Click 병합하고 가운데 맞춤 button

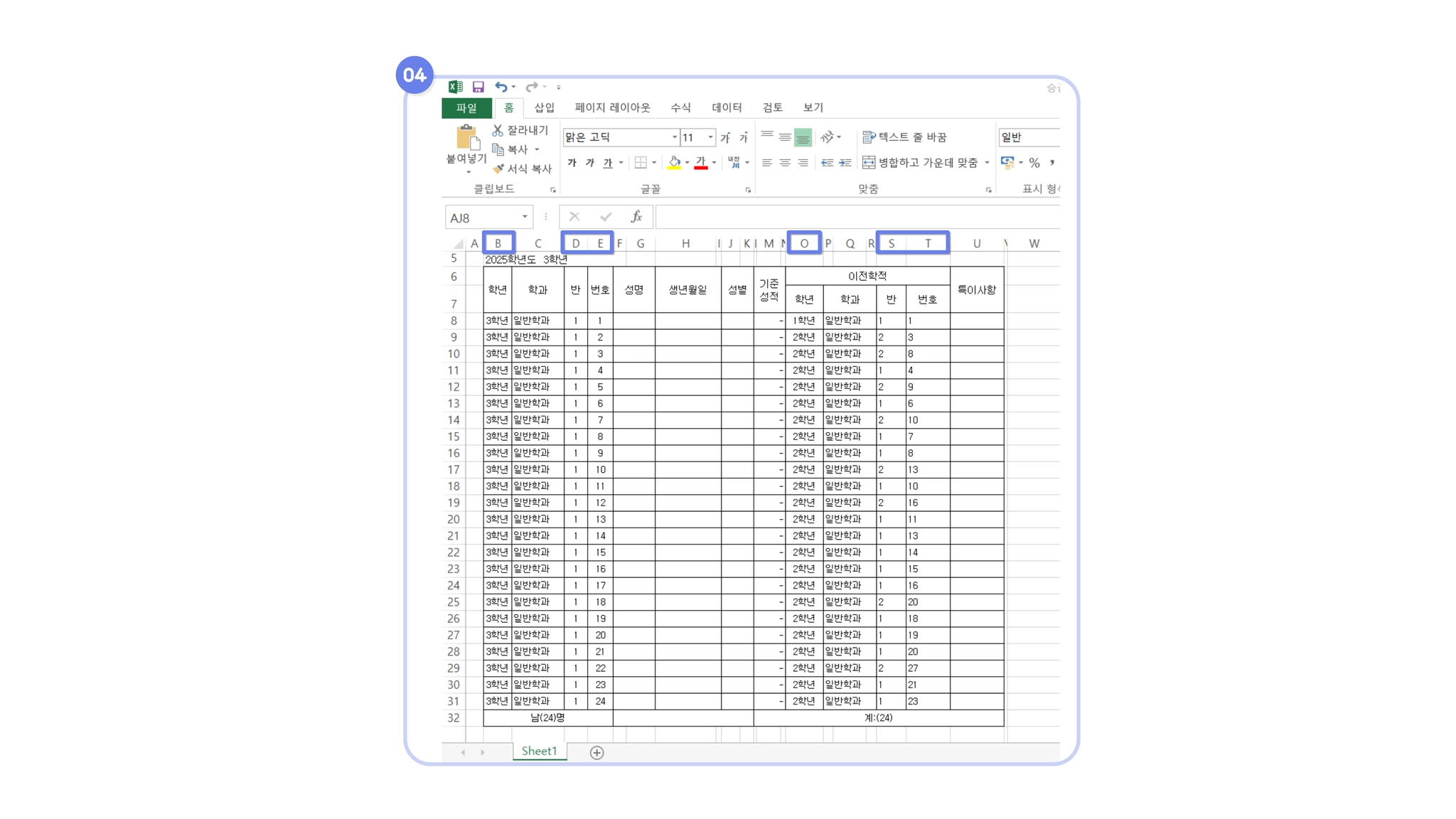pos(921,163)
